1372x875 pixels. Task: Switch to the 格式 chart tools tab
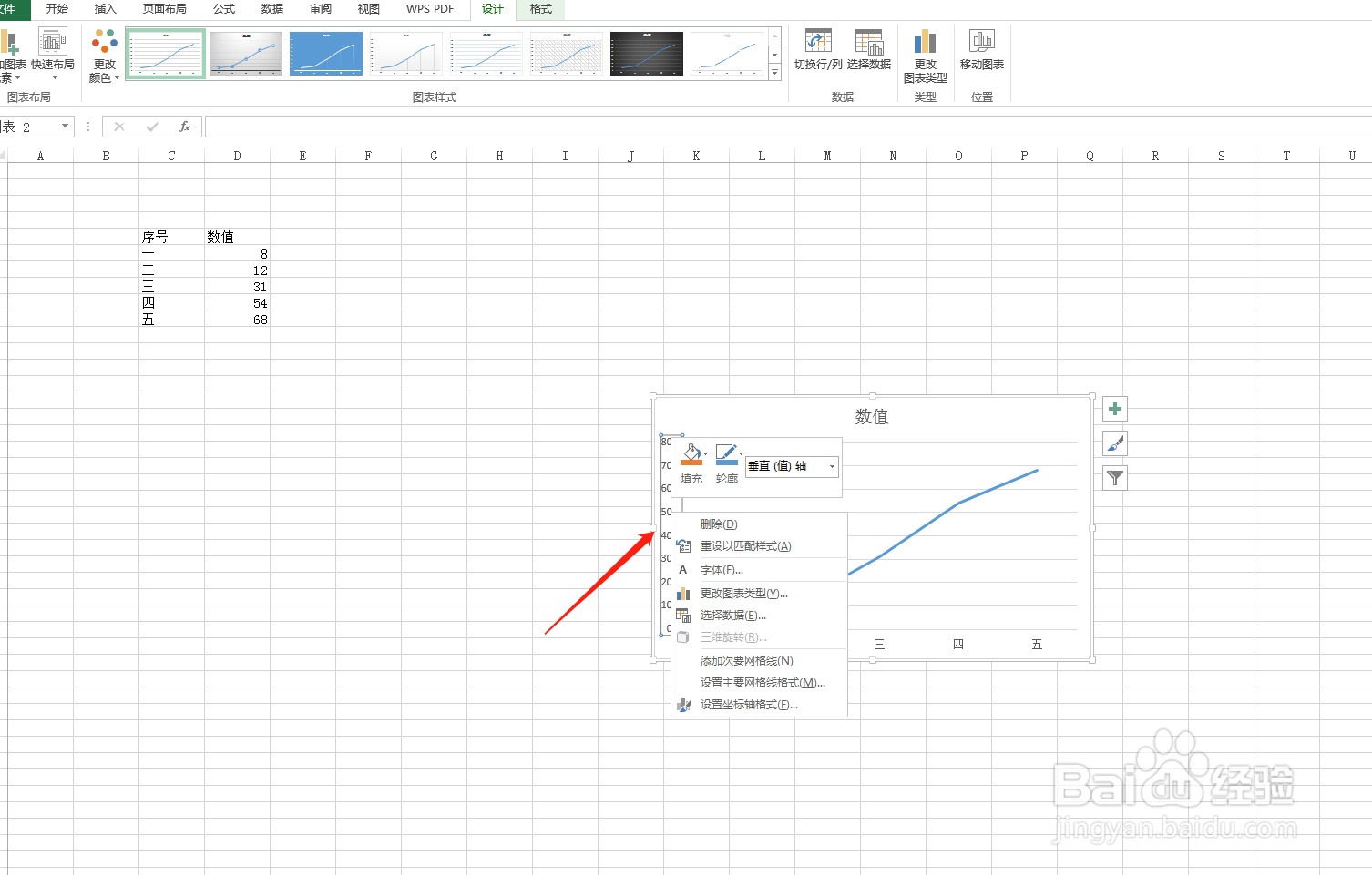[541, 9]
